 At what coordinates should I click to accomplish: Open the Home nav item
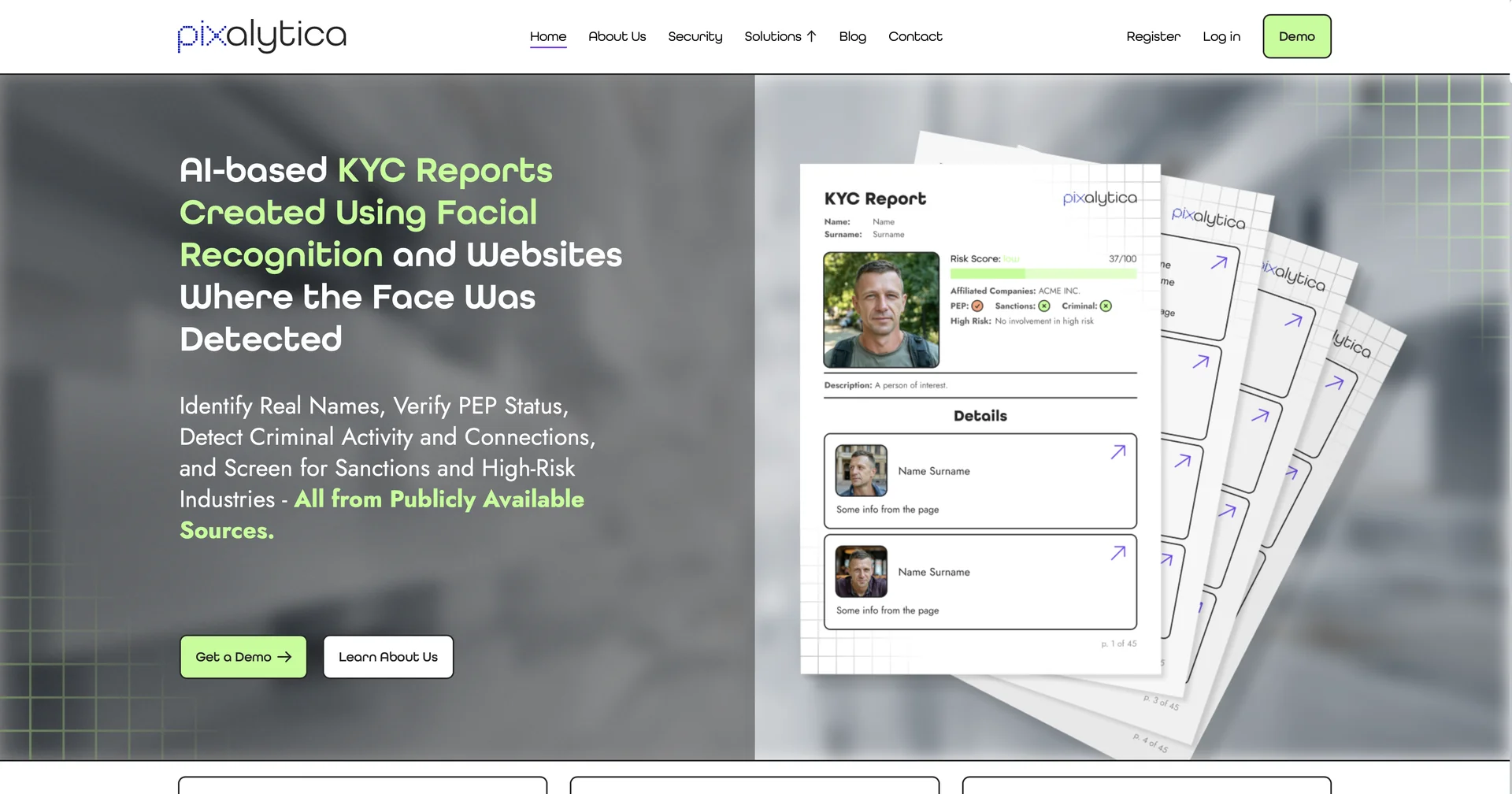click(548, 36)
